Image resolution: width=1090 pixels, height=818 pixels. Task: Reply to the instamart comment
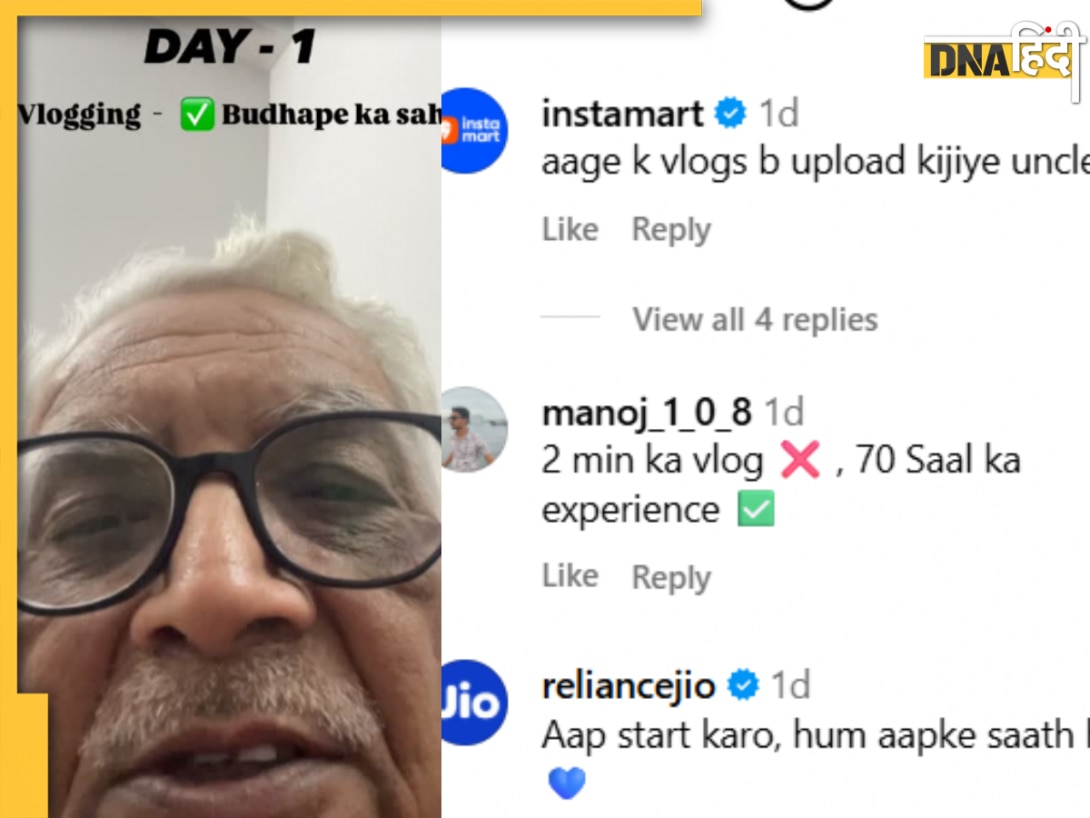[672, 230]
